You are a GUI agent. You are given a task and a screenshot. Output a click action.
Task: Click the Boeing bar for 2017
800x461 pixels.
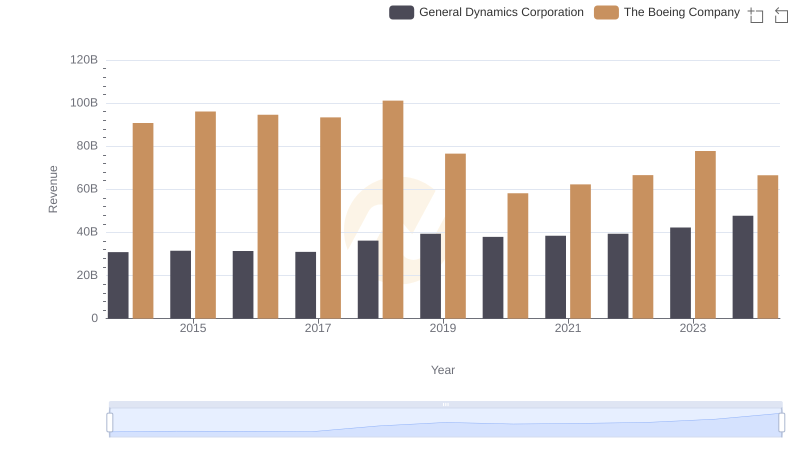[330, 218]
